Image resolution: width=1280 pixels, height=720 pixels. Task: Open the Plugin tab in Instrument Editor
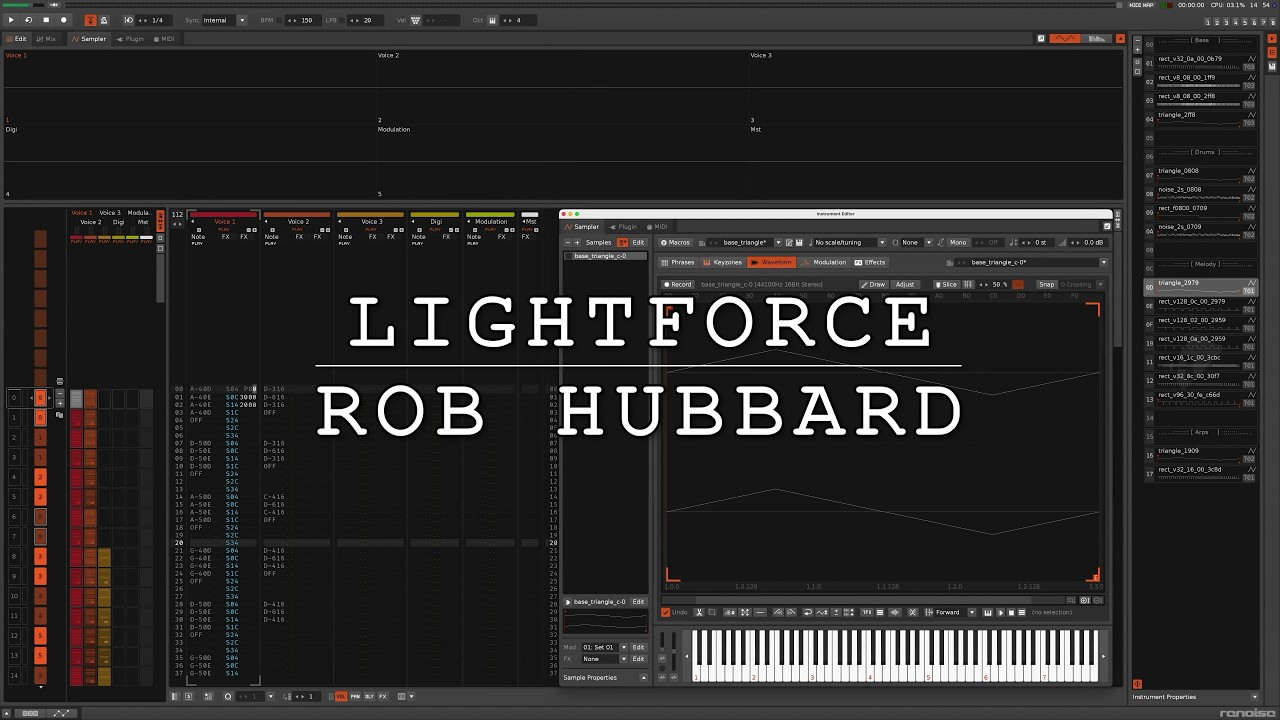click(x=624, y=227)
